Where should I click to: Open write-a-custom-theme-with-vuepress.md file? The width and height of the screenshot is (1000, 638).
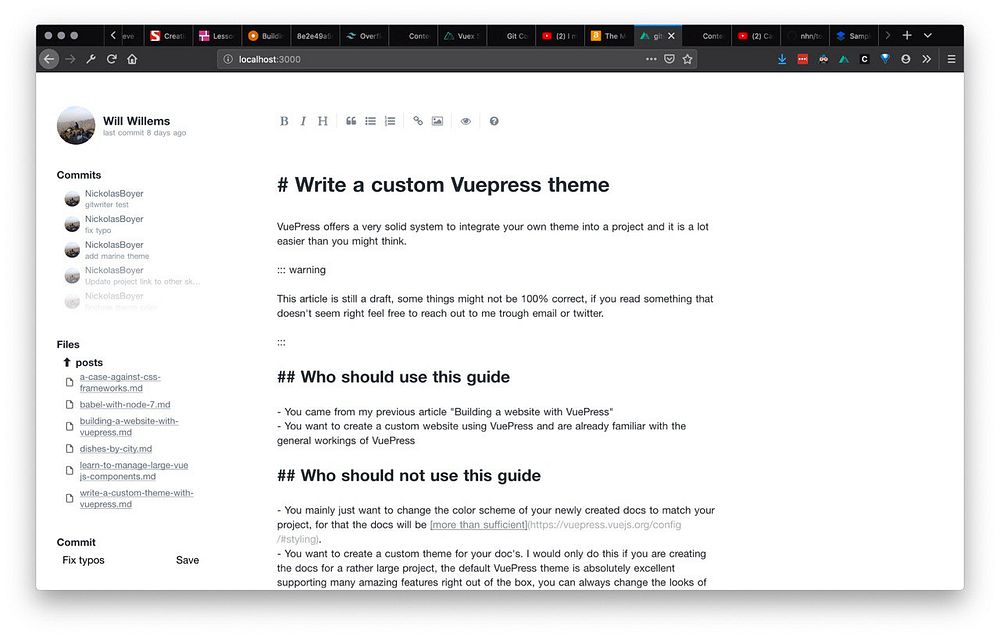coord(136,498)
